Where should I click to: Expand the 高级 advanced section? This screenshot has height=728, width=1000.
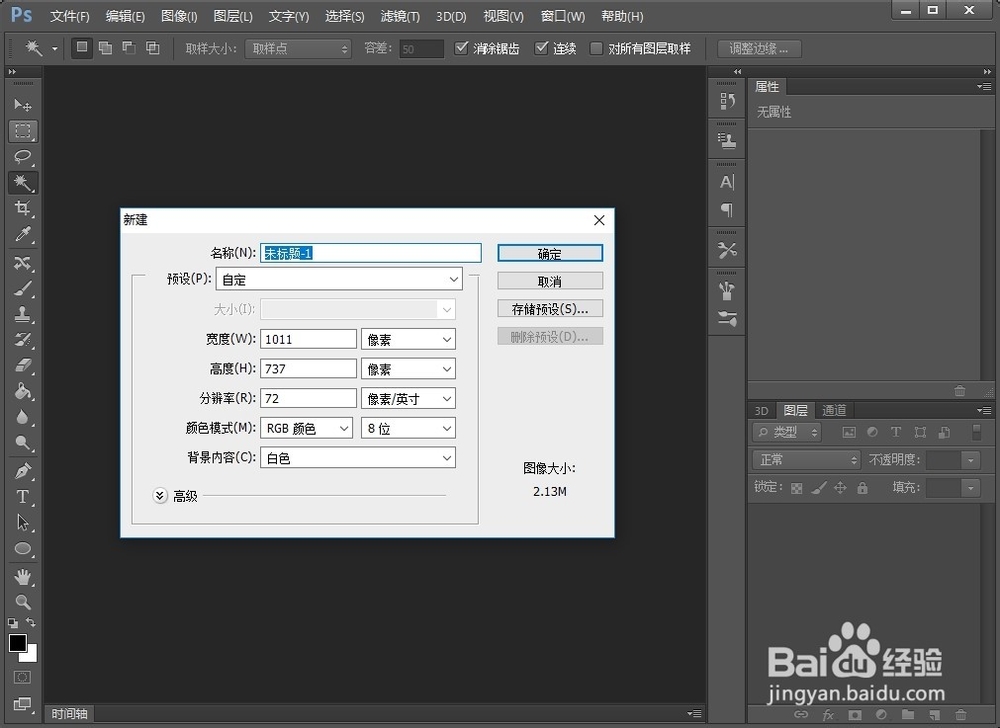(160, 495)
